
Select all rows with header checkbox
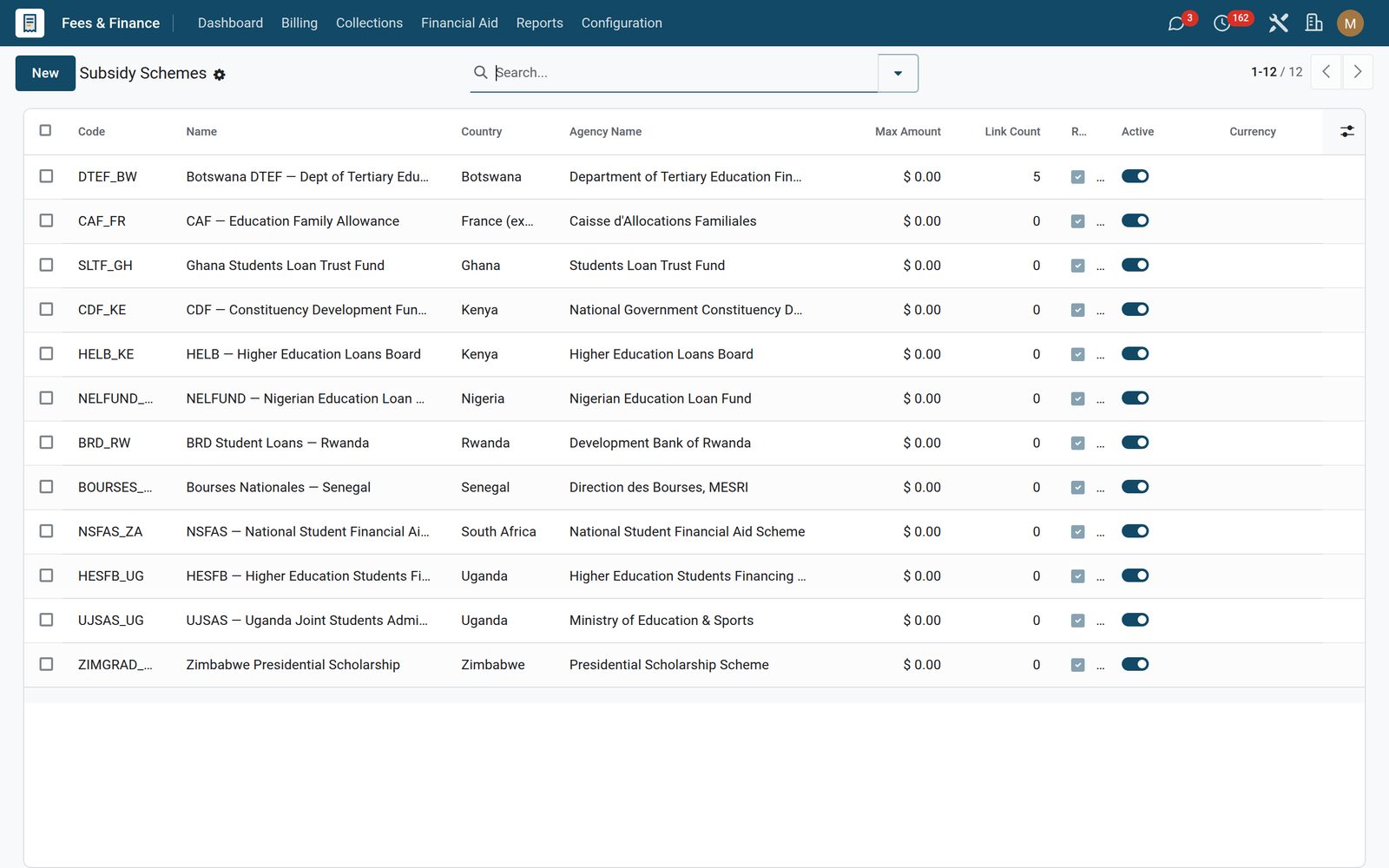45,130
